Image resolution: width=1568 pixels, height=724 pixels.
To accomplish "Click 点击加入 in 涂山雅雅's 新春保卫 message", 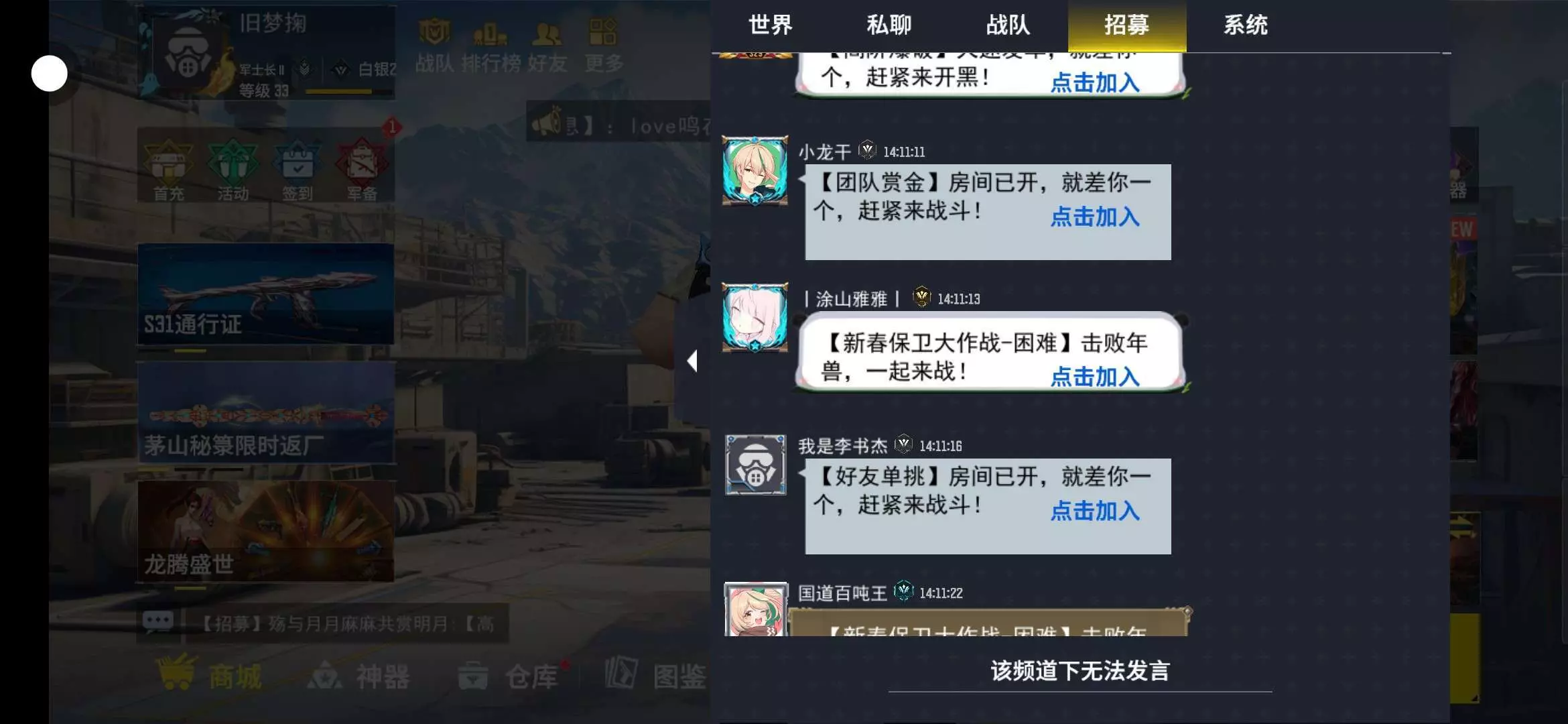I will [x=1095, y=377].
